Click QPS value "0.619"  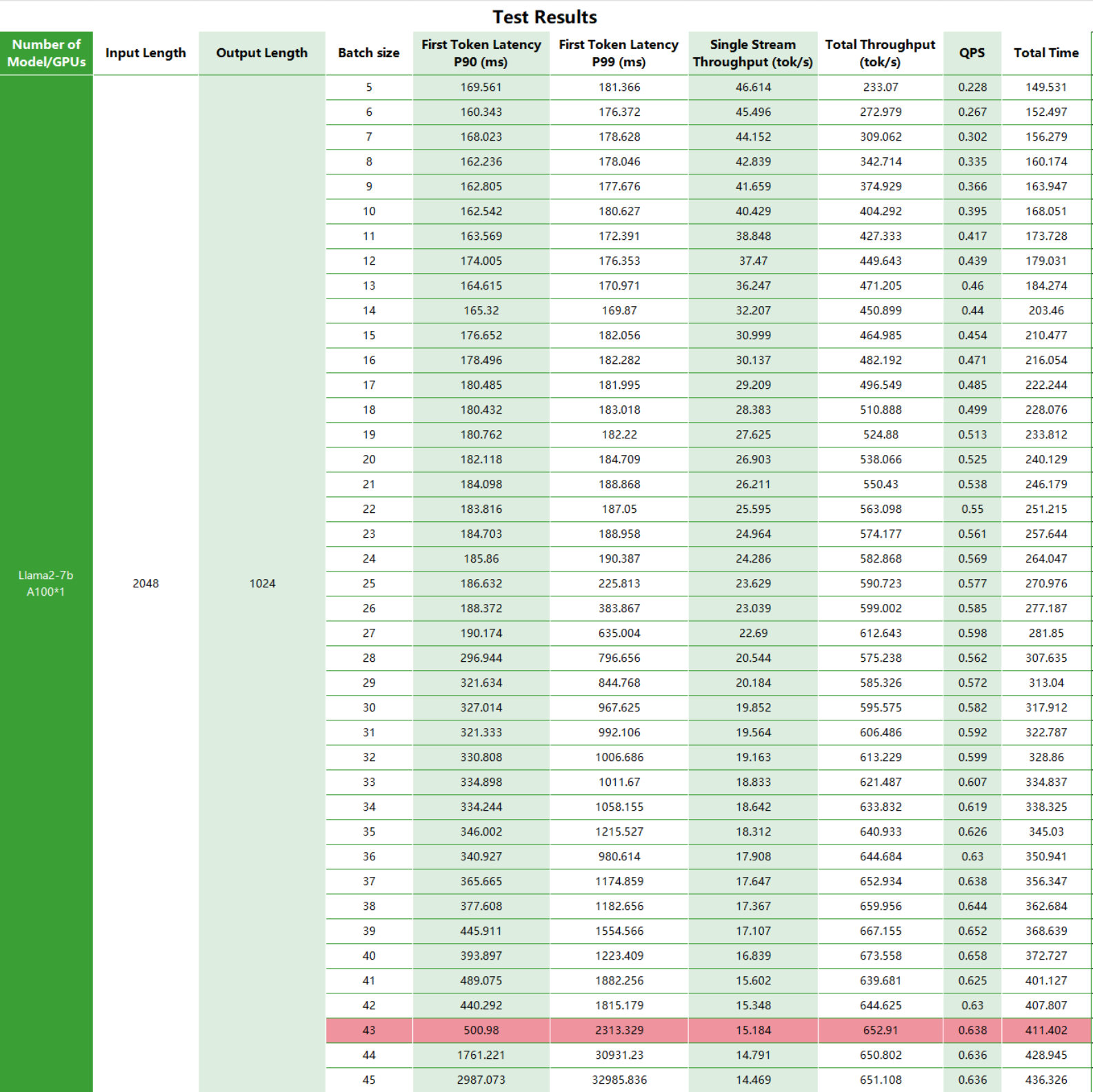[972, 807]
